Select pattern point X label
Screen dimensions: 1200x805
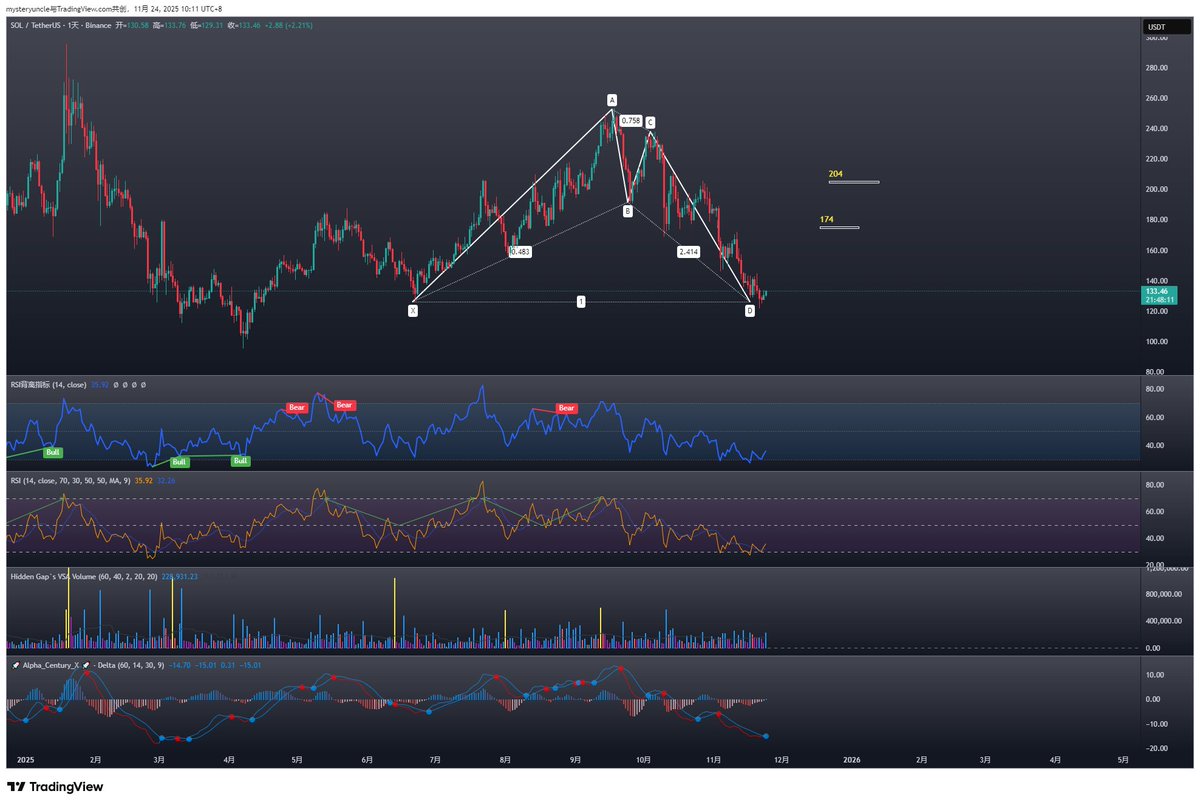point(412,311)
